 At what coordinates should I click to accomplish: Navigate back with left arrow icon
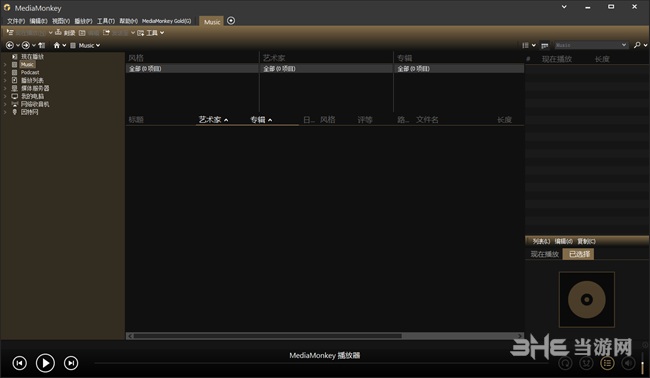(x=10, y=45)
